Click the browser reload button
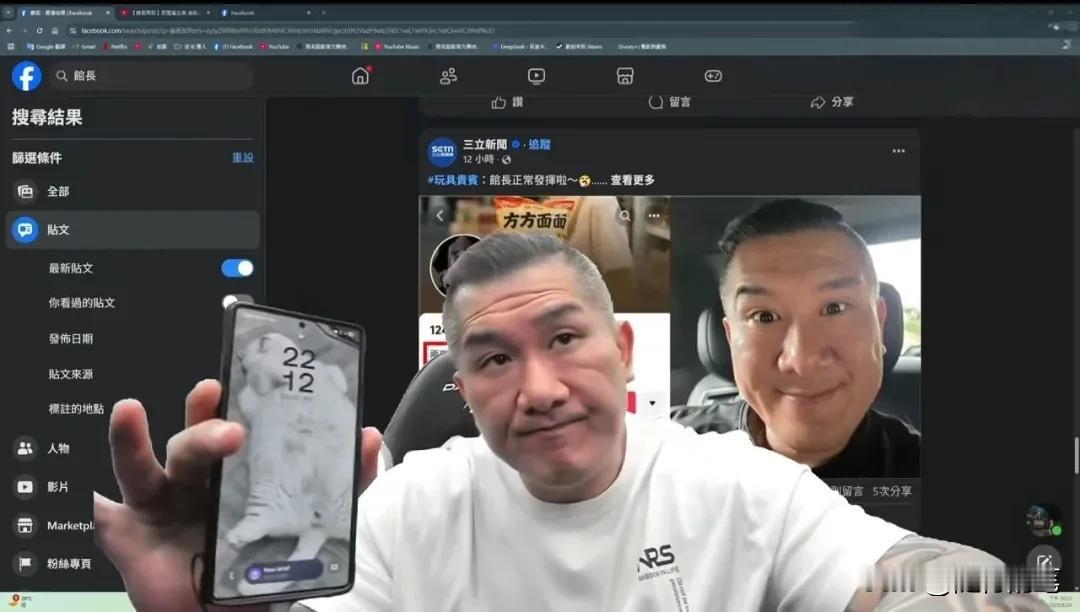 point(39,30)
